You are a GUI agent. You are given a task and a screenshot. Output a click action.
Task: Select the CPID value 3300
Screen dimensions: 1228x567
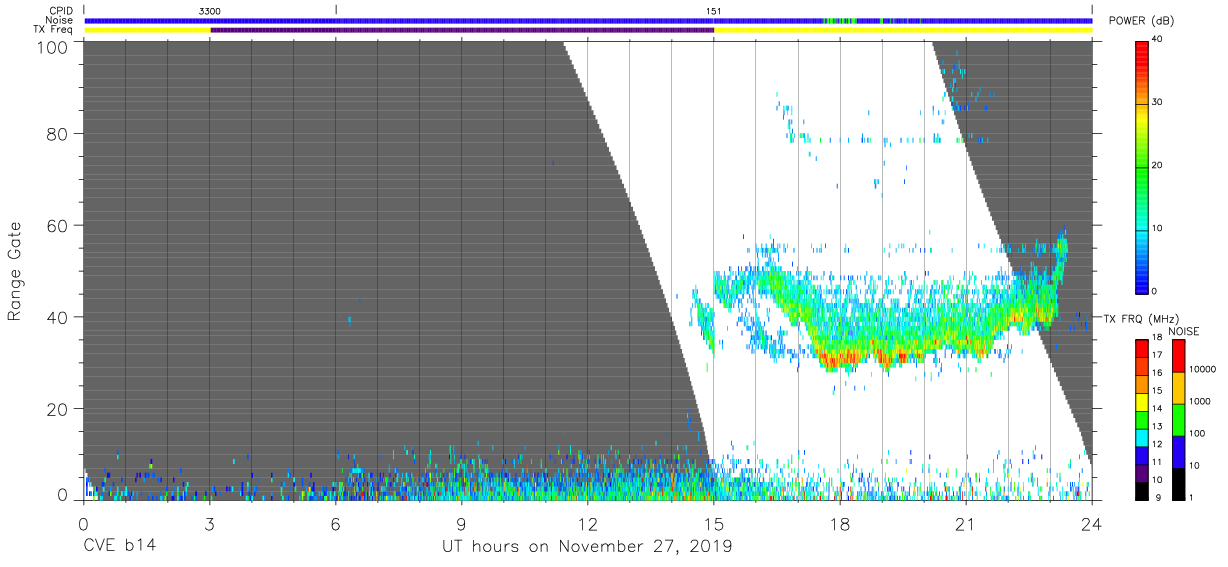(210, 11)
